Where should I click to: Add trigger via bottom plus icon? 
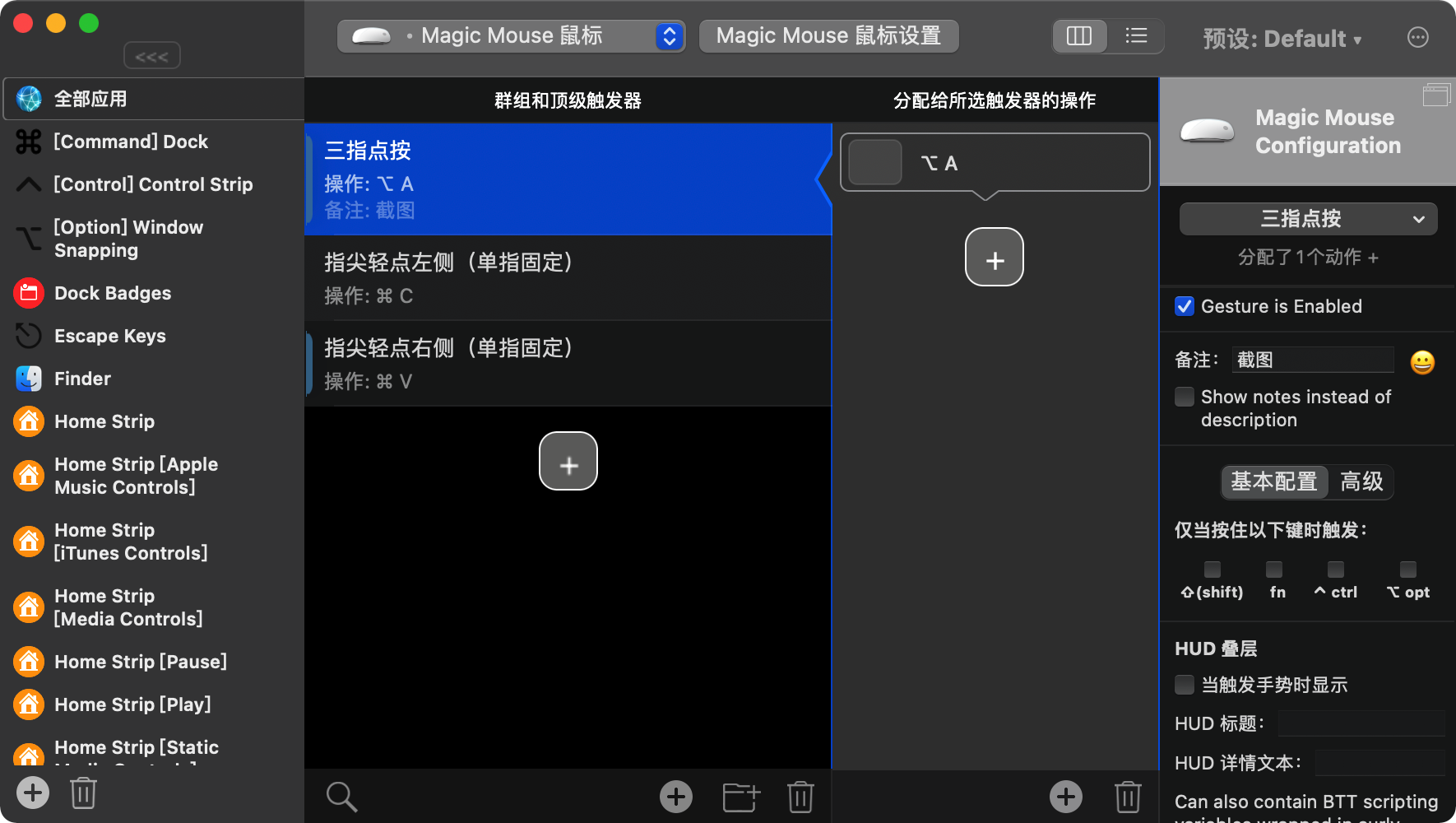676,797
